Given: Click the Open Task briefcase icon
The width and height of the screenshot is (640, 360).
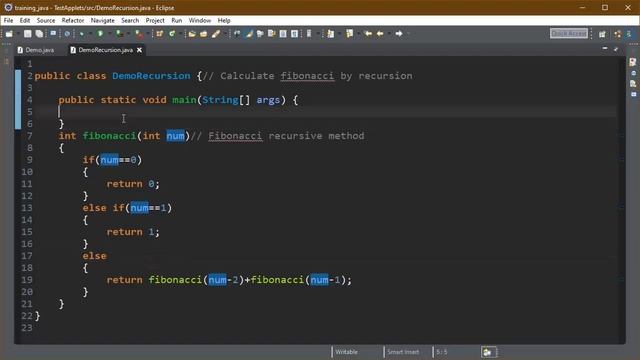Looking at the screenshot, I should click(203, 33).
